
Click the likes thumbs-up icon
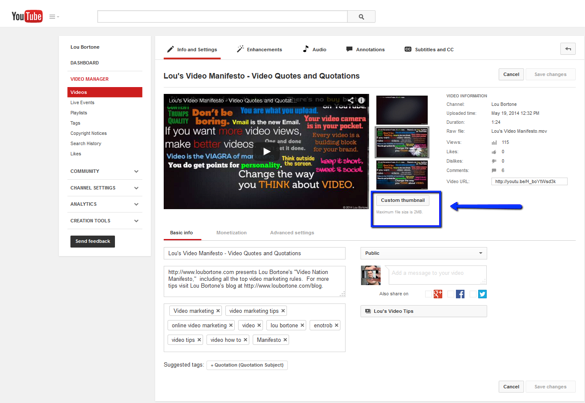[x=494, y=152]
